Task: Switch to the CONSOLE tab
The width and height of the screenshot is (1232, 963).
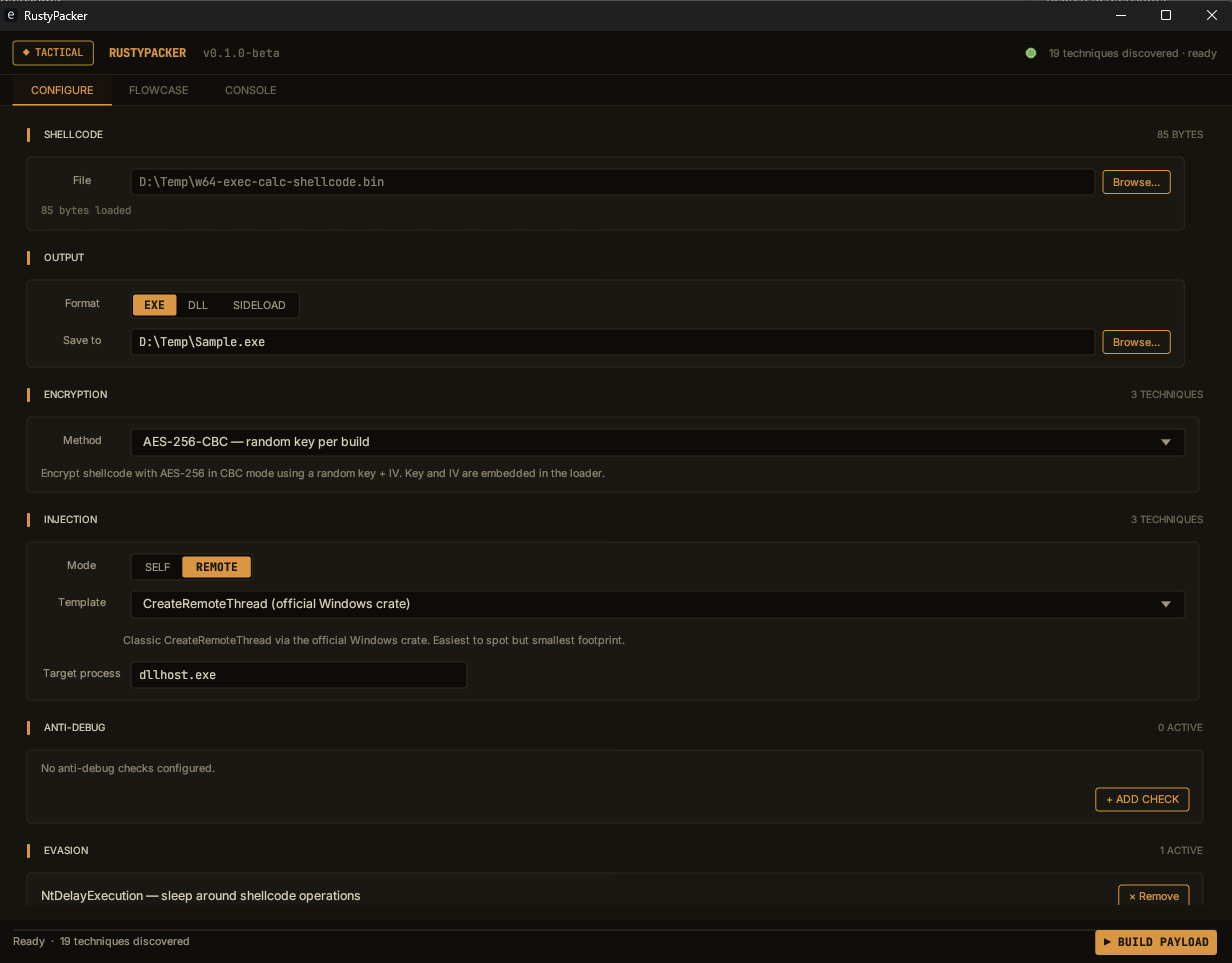Action: pos(250,90)
